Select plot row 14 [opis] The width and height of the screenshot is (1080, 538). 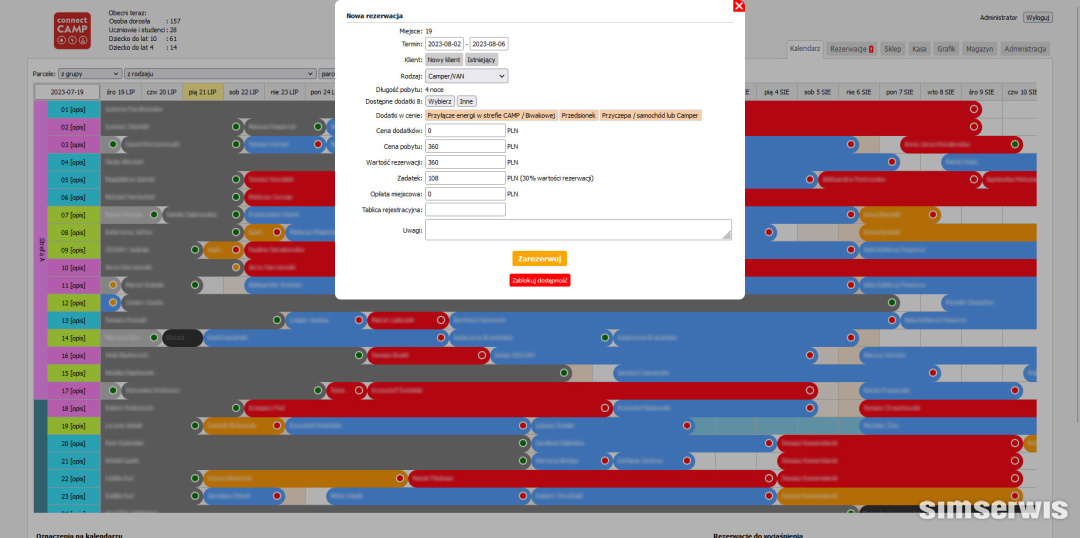coord(74,338)
